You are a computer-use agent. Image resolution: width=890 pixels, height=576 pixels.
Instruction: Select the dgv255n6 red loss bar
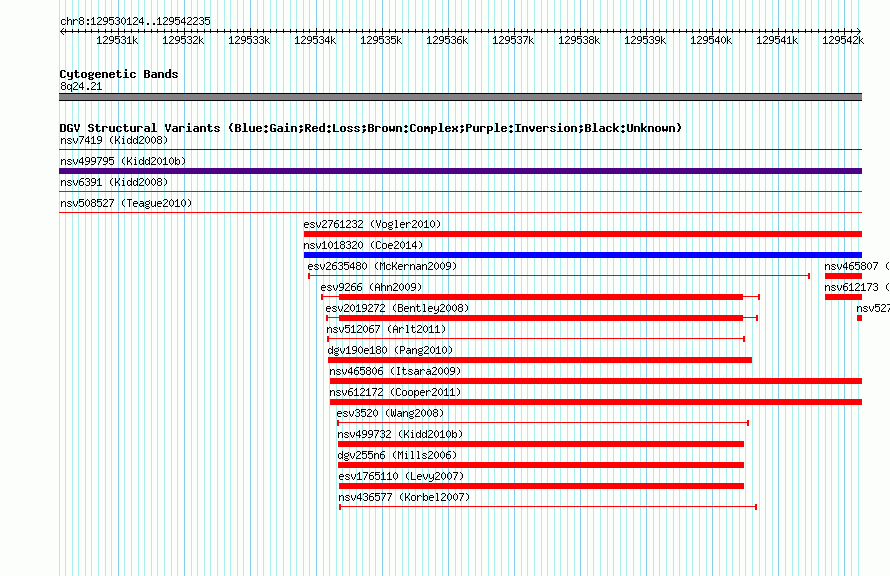pos(541,465)
